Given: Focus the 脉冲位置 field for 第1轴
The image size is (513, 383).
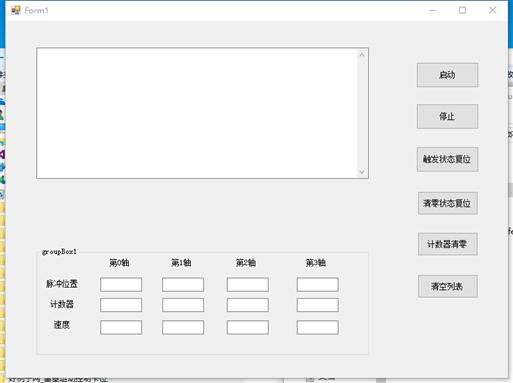Looking at the screenshot, I should pos(183,285).
